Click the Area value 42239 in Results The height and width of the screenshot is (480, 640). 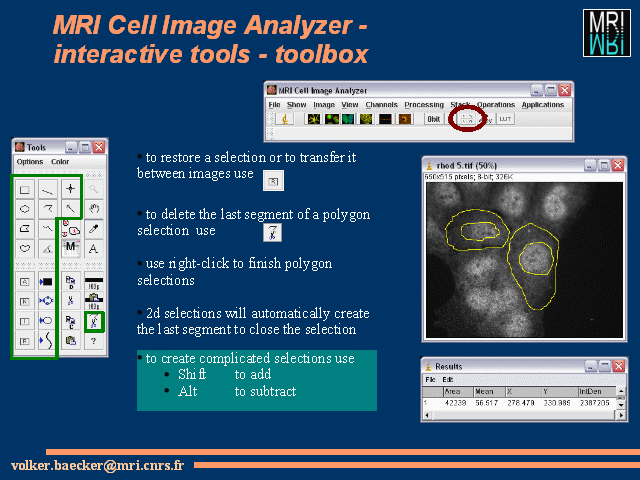pos(455,403)
